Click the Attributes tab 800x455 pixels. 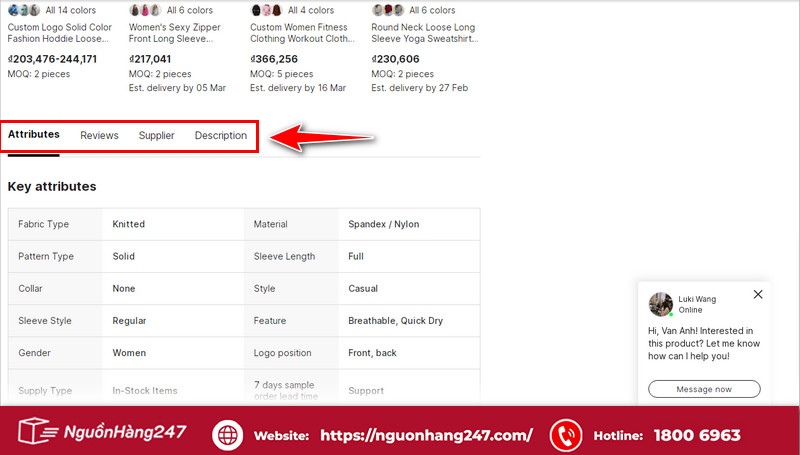[x=34, y=134]
